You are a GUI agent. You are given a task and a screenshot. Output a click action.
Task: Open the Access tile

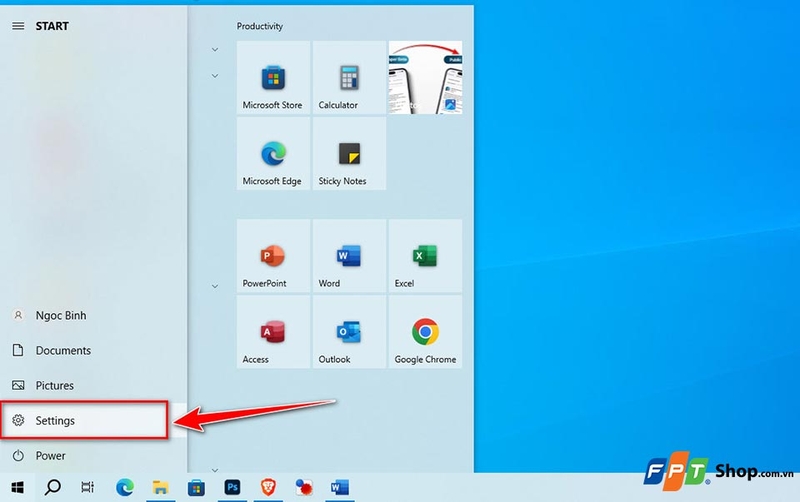pyautogui.click(x=273, y=332)
